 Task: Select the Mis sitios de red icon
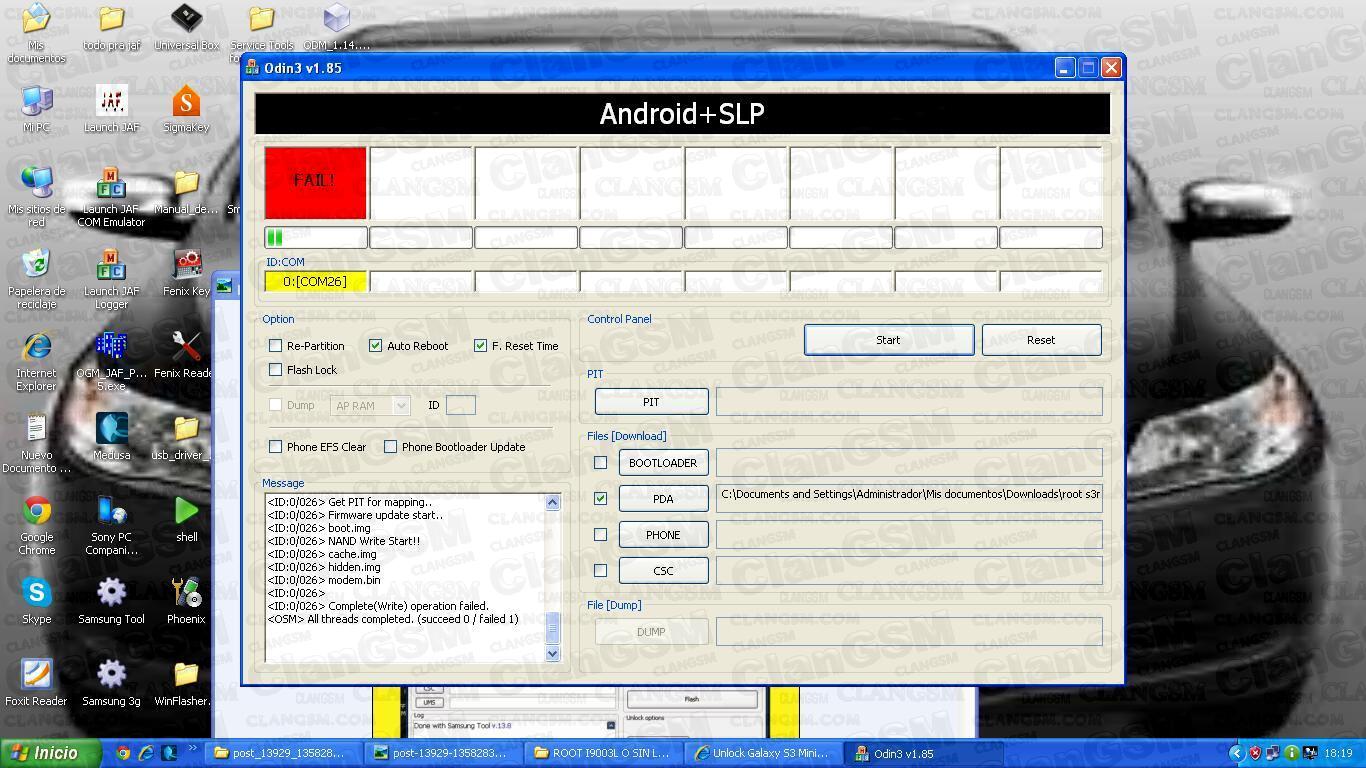point(37,197)
